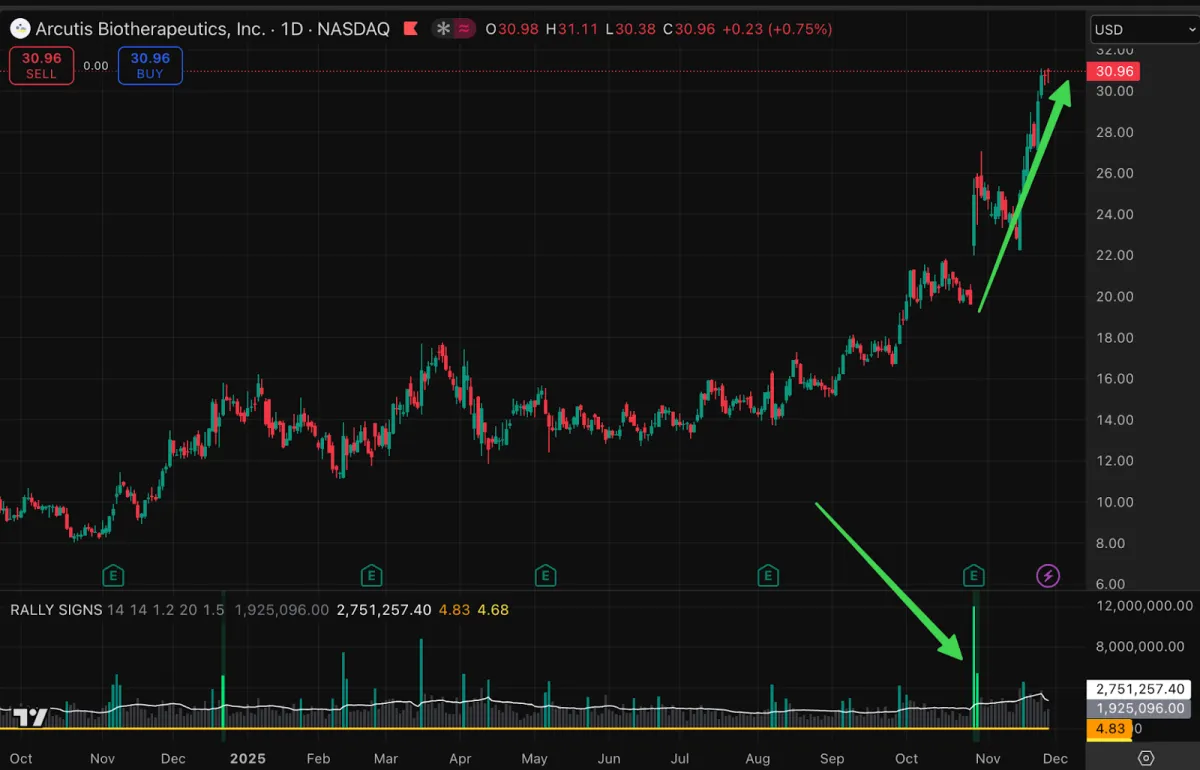This screenshot has height=770, width=1200.
Task: Open the earnings marker at late October 2025
Action: (x=974, y=575)
